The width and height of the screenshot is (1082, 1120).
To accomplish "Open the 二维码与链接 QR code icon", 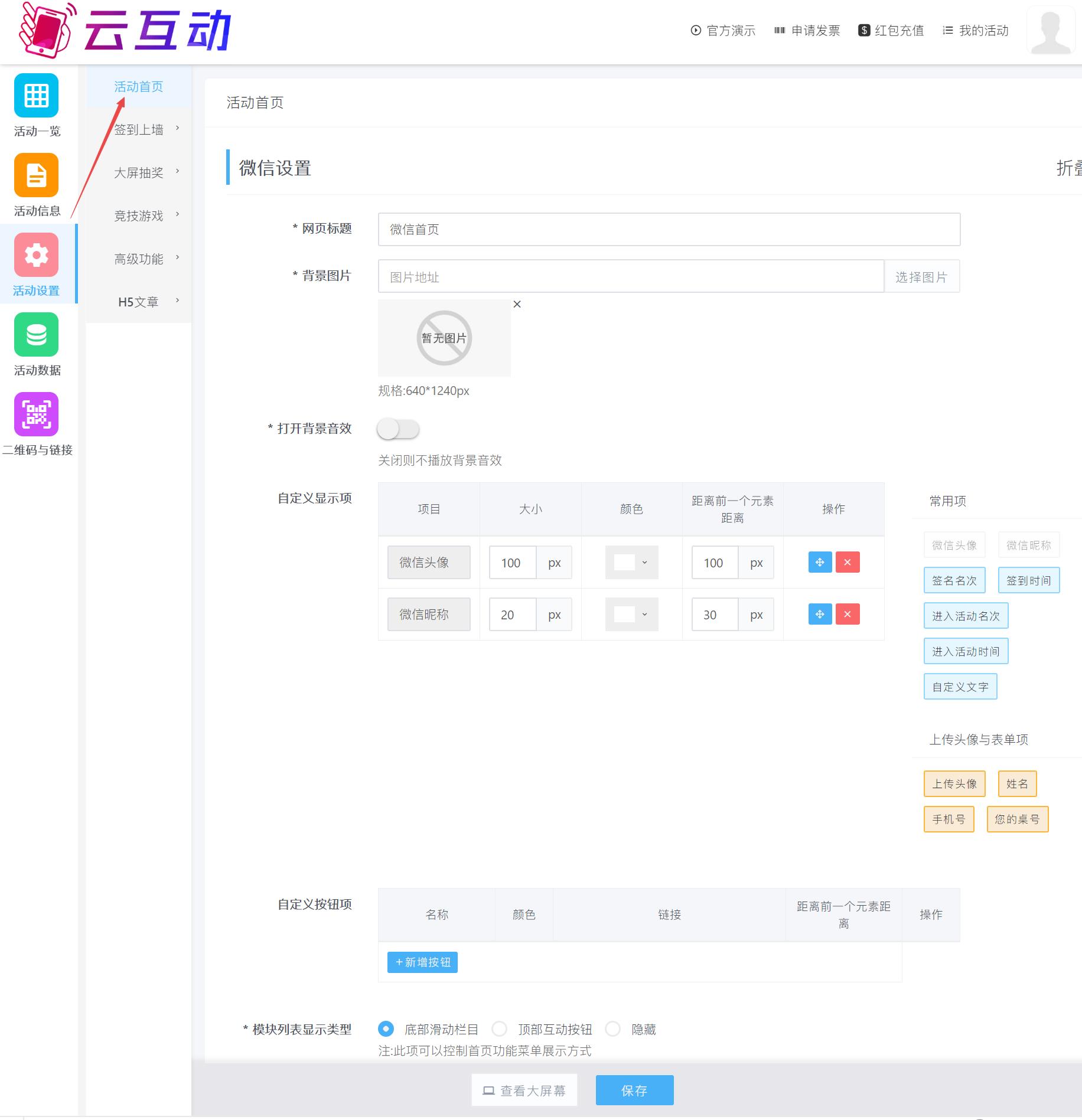I will click(36, 414).
